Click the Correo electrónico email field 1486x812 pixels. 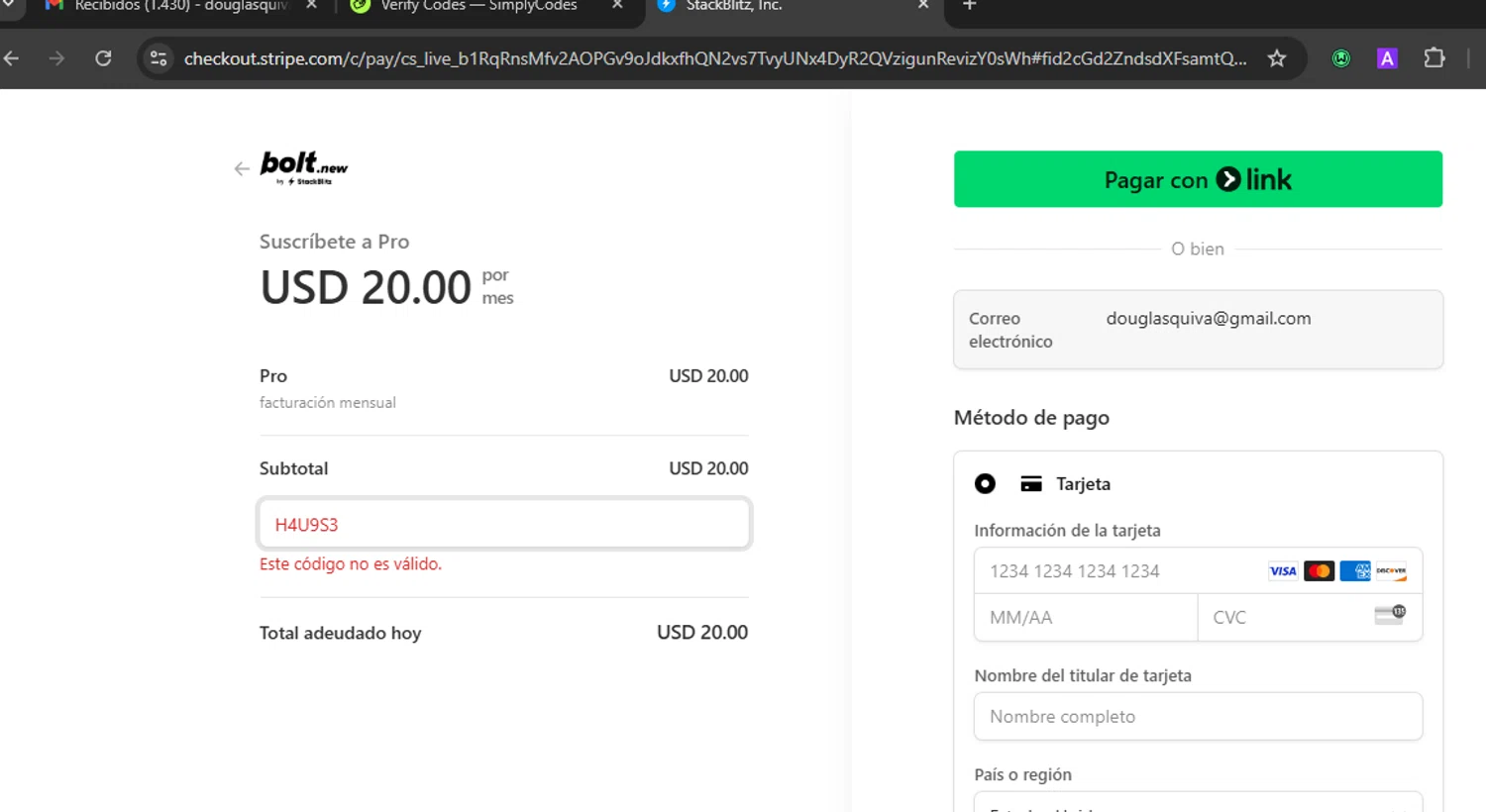click(1198, 330)
